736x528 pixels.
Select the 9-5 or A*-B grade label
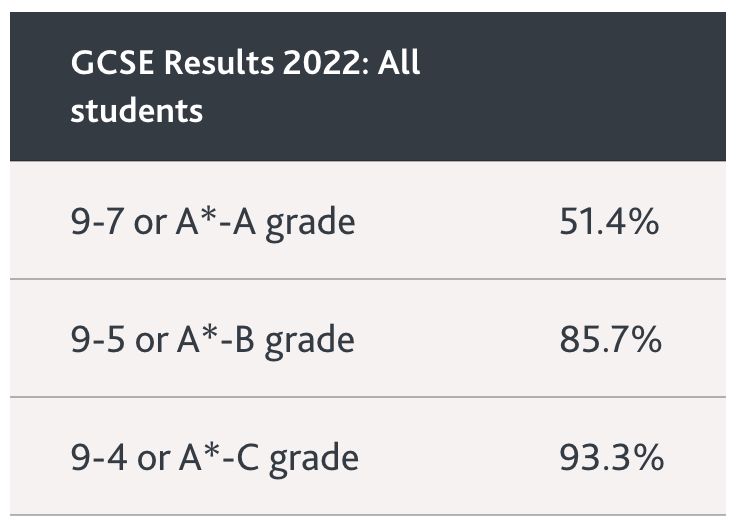(x=213, y=340)
